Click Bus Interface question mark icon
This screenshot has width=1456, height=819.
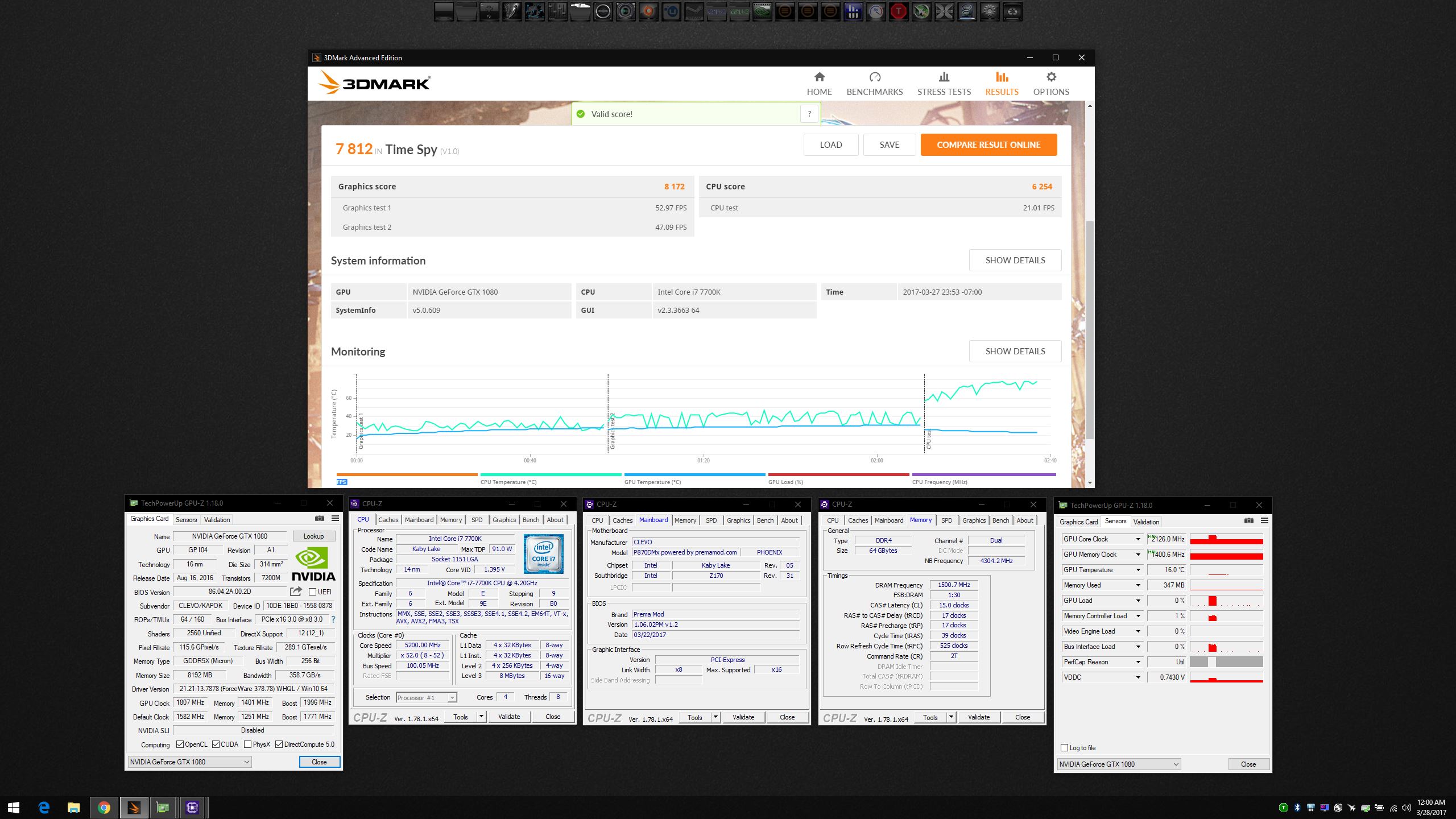pyautogui.click(x=333, y=619)
